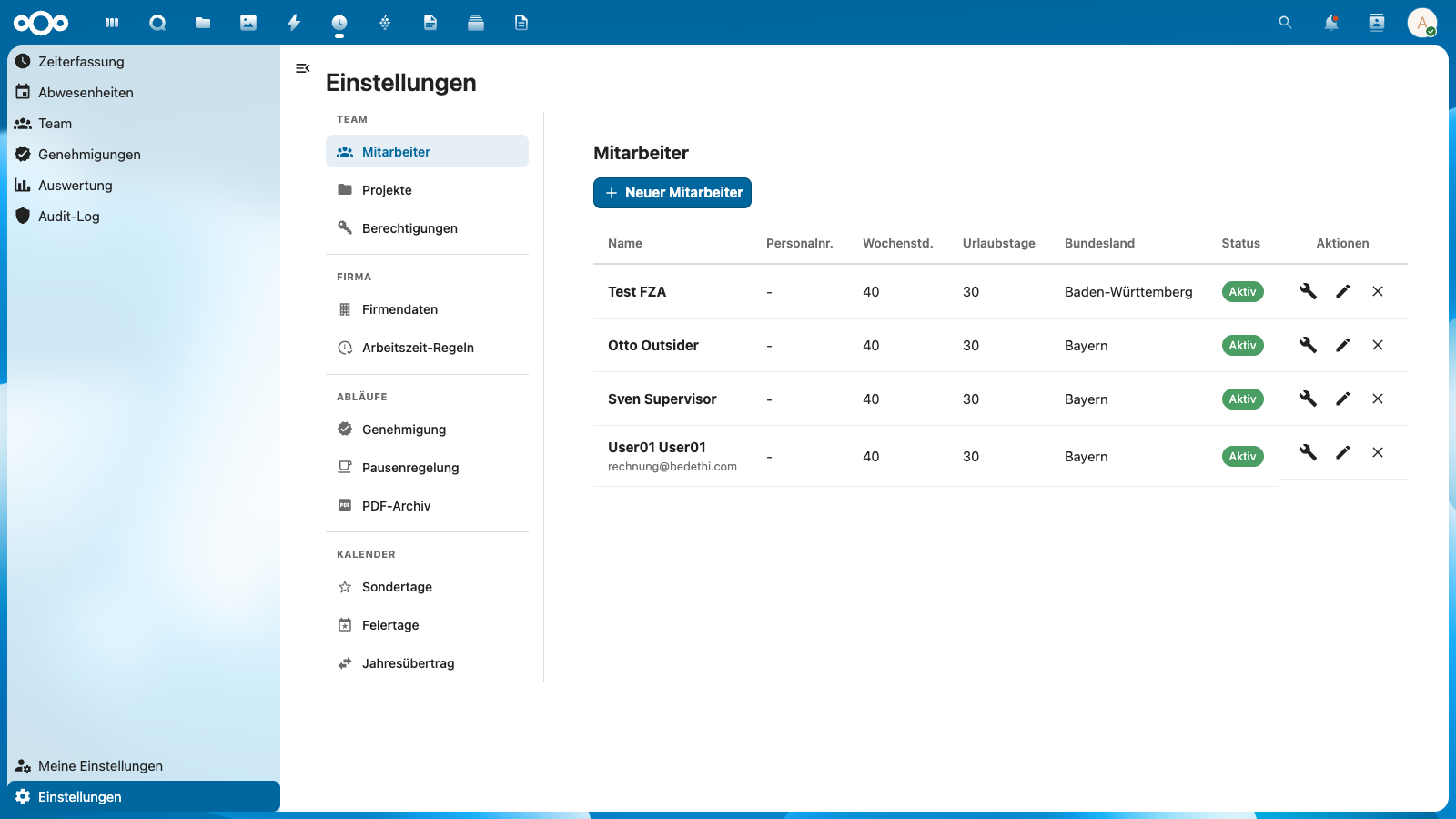The width and height of the screenshot is (1456, 819).
Task: Open Auswertung in left sidebar
Action: click(x=144, y=186)
